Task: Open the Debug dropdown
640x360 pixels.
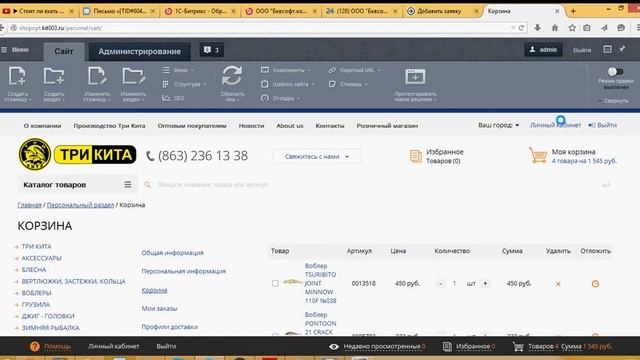Action: [x=280, y=98]
